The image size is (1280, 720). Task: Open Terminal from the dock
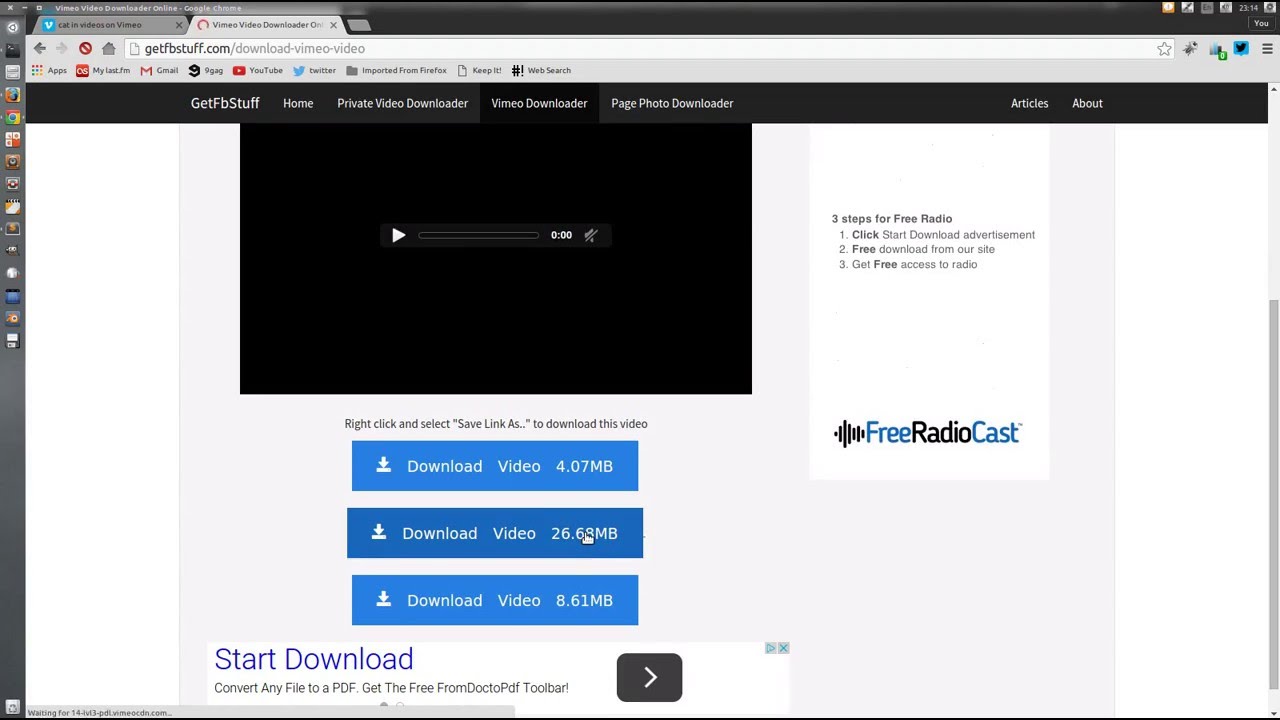[12, 49]
